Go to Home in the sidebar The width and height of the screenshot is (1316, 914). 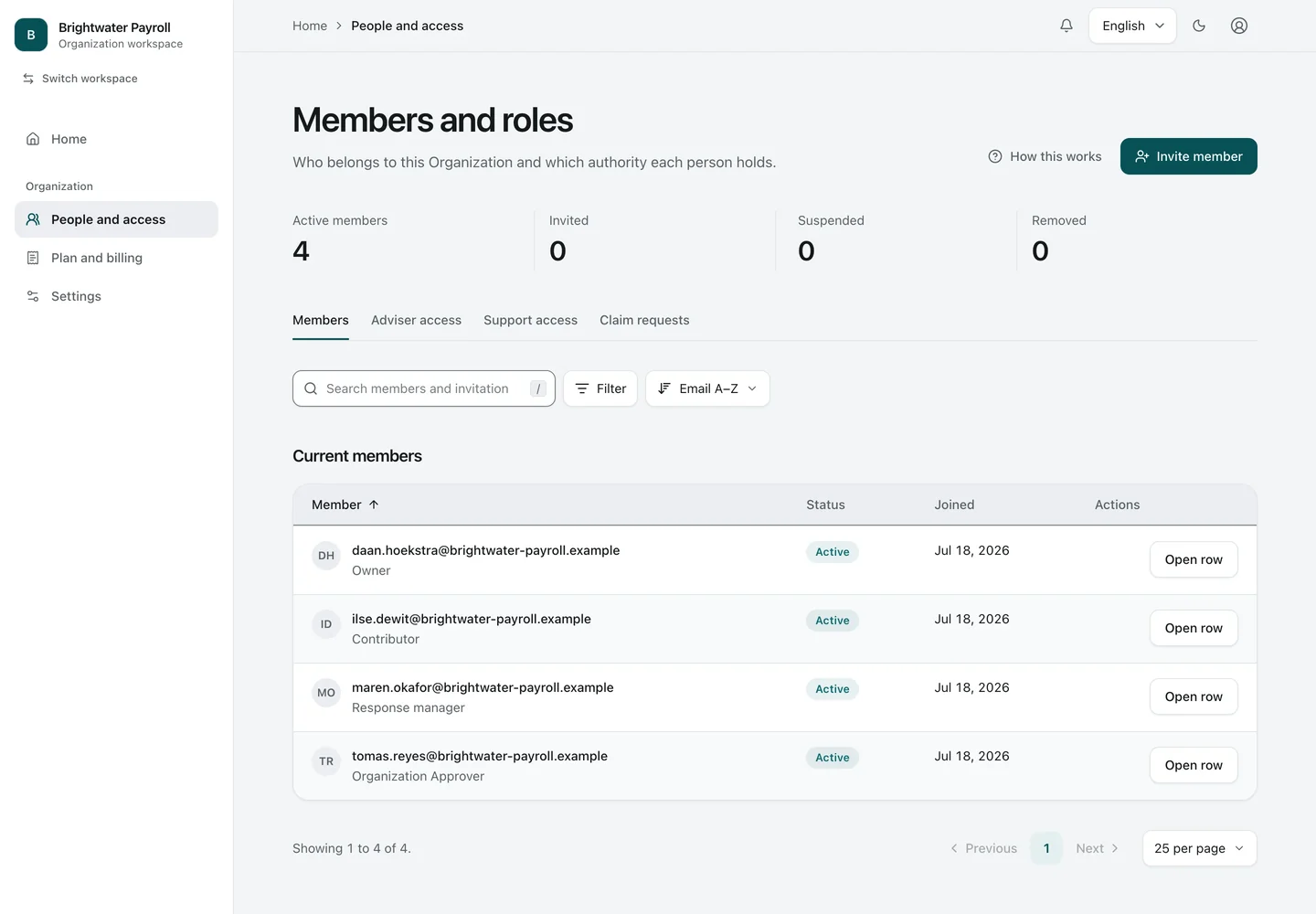coord(116,139)
